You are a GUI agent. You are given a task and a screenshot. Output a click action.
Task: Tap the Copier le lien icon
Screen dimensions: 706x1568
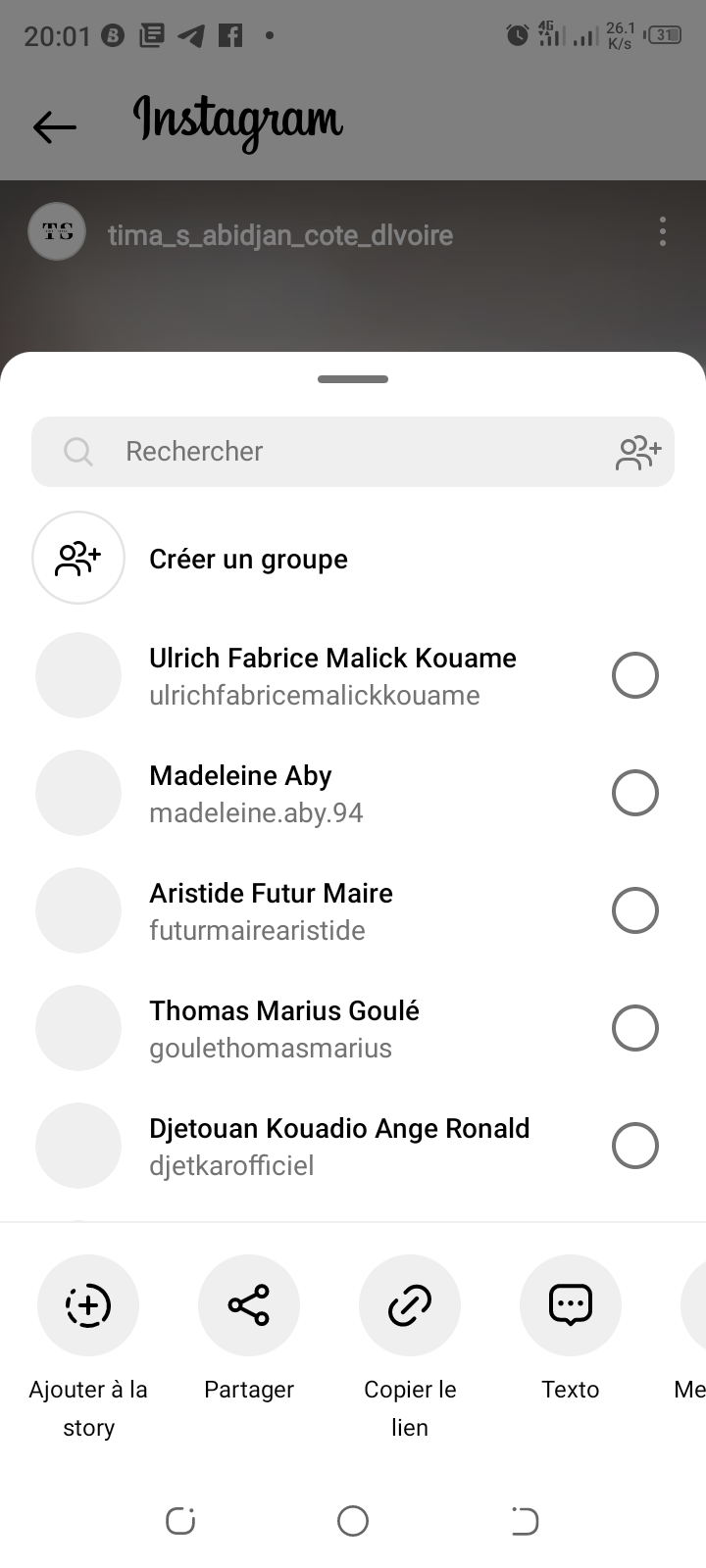[x=410, y=1305]
